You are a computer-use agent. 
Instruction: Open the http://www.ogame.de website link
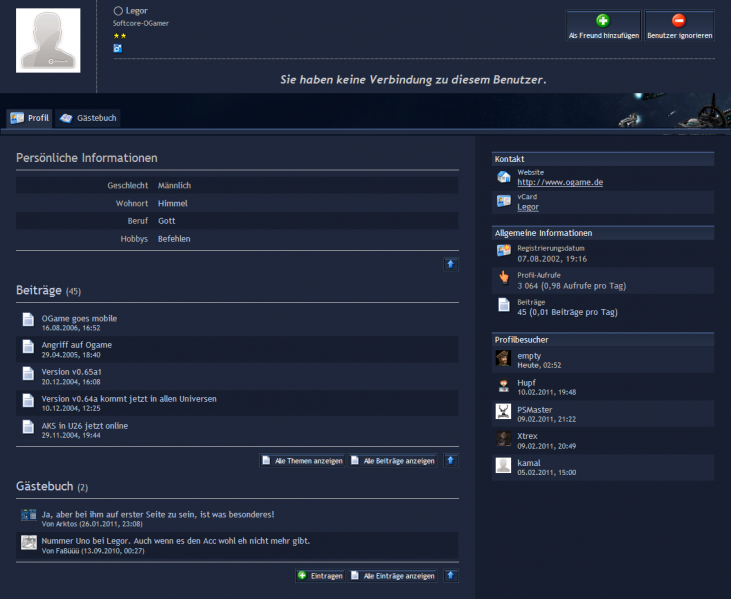[560, 182]
